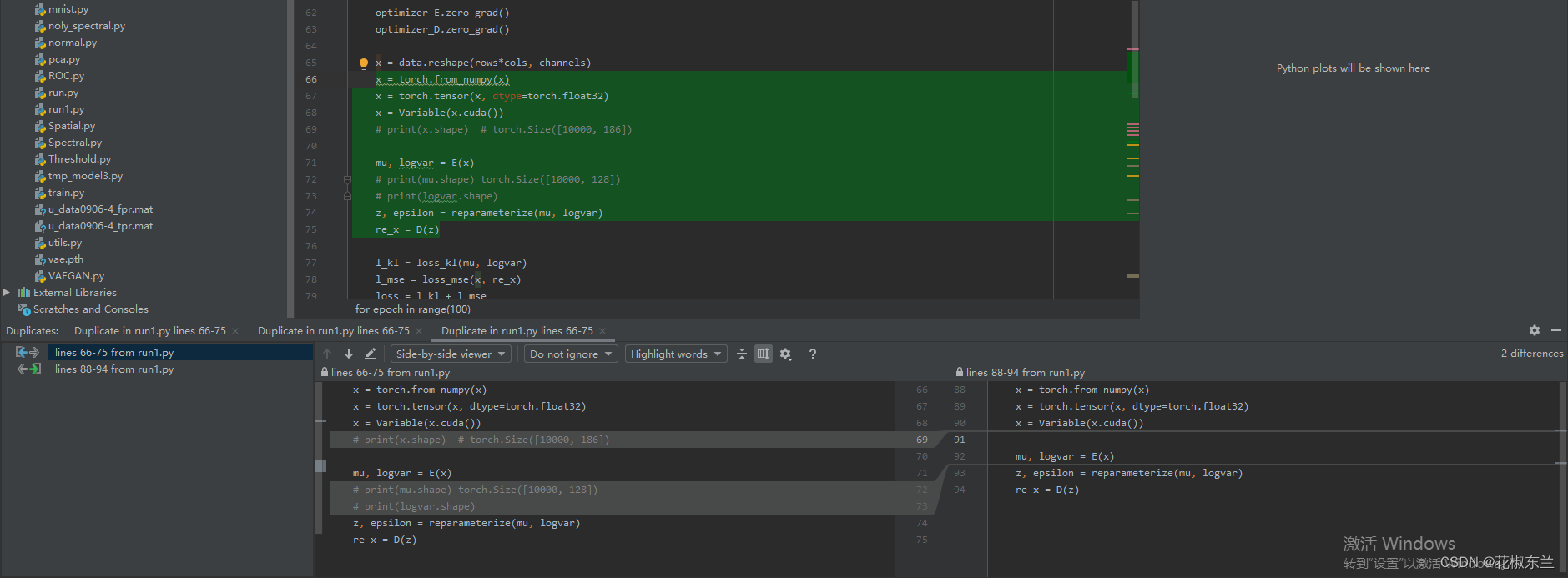Toggle the fold marker at line 72
This screenshot has height=578, width=1568.
pyautogui.click(x=347, y=179)
